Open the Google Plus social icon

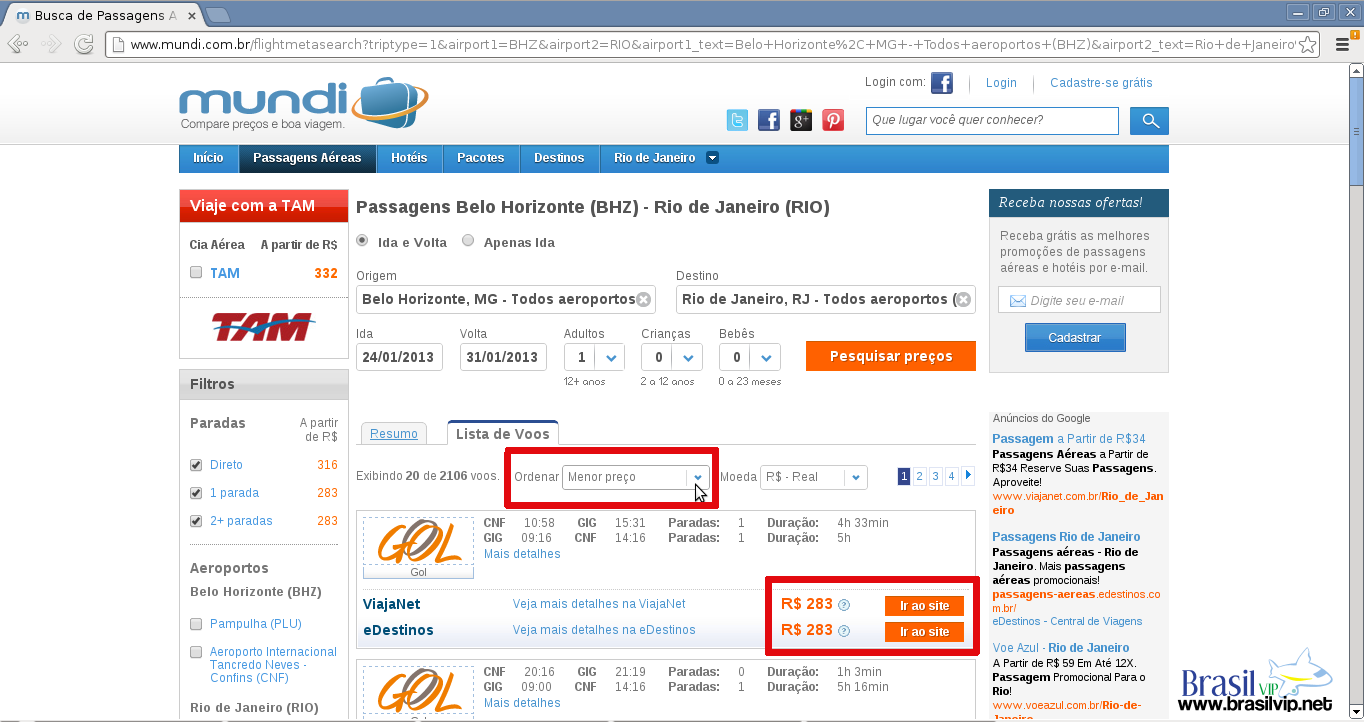tap(800, 120)
